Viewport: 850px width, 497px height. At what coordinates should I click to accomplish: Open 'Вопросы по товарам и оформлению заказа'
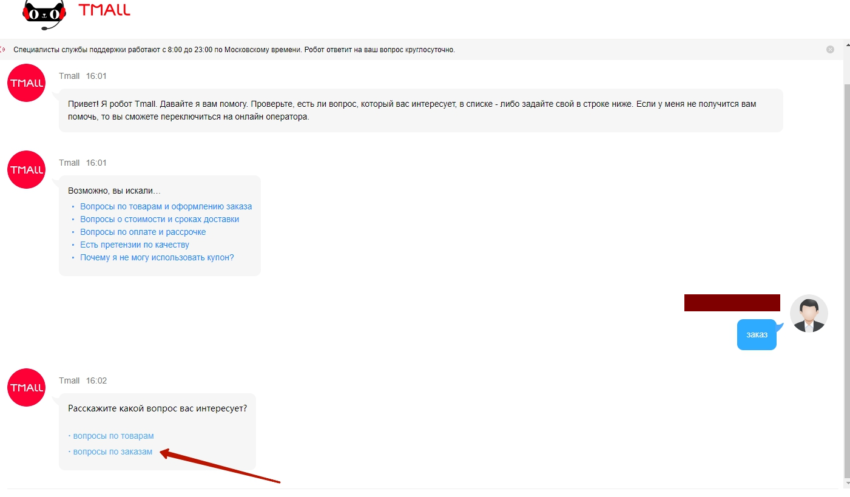tap(166, 206)
